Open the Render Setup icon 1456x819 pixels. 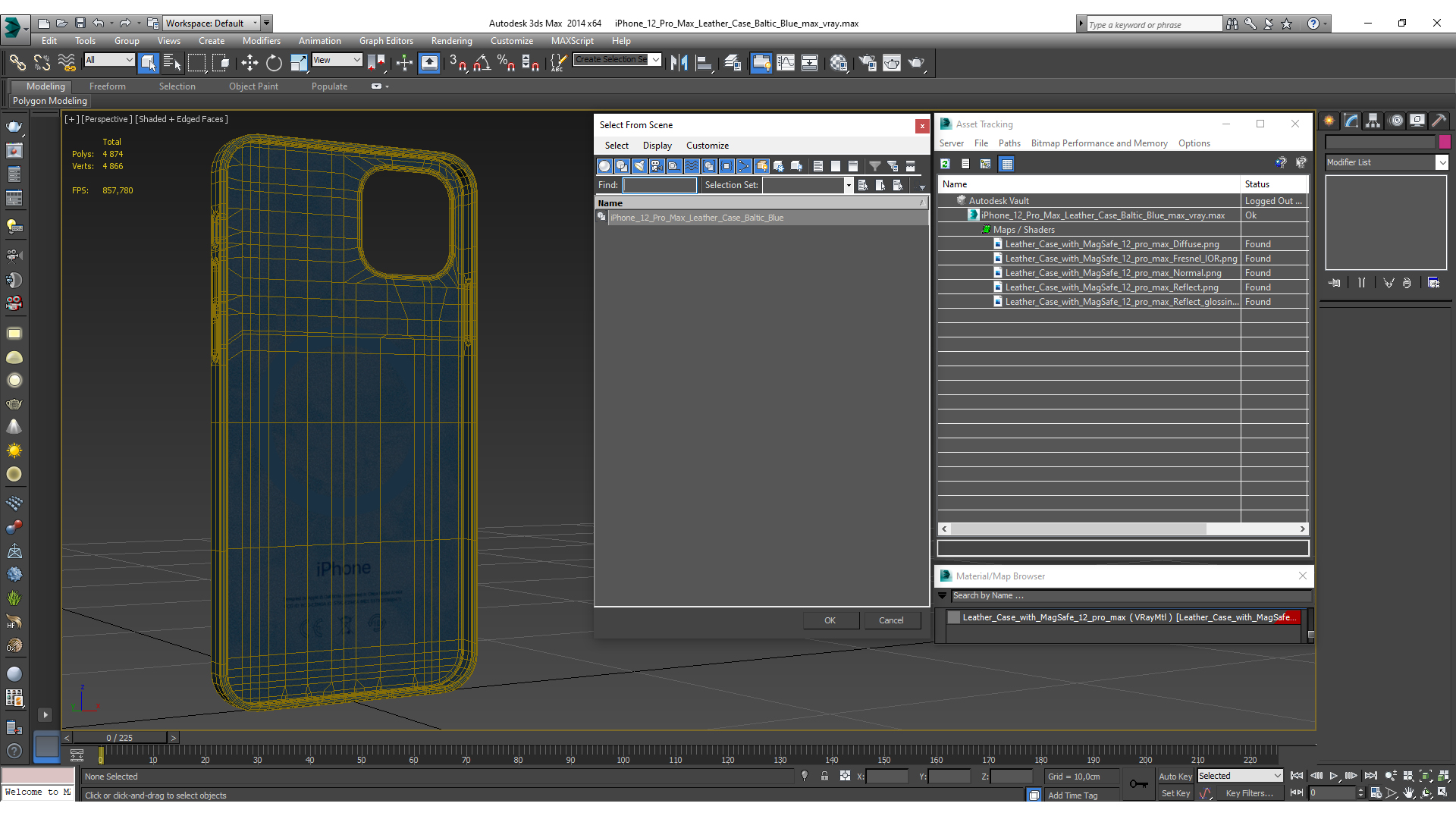point(868,63)
